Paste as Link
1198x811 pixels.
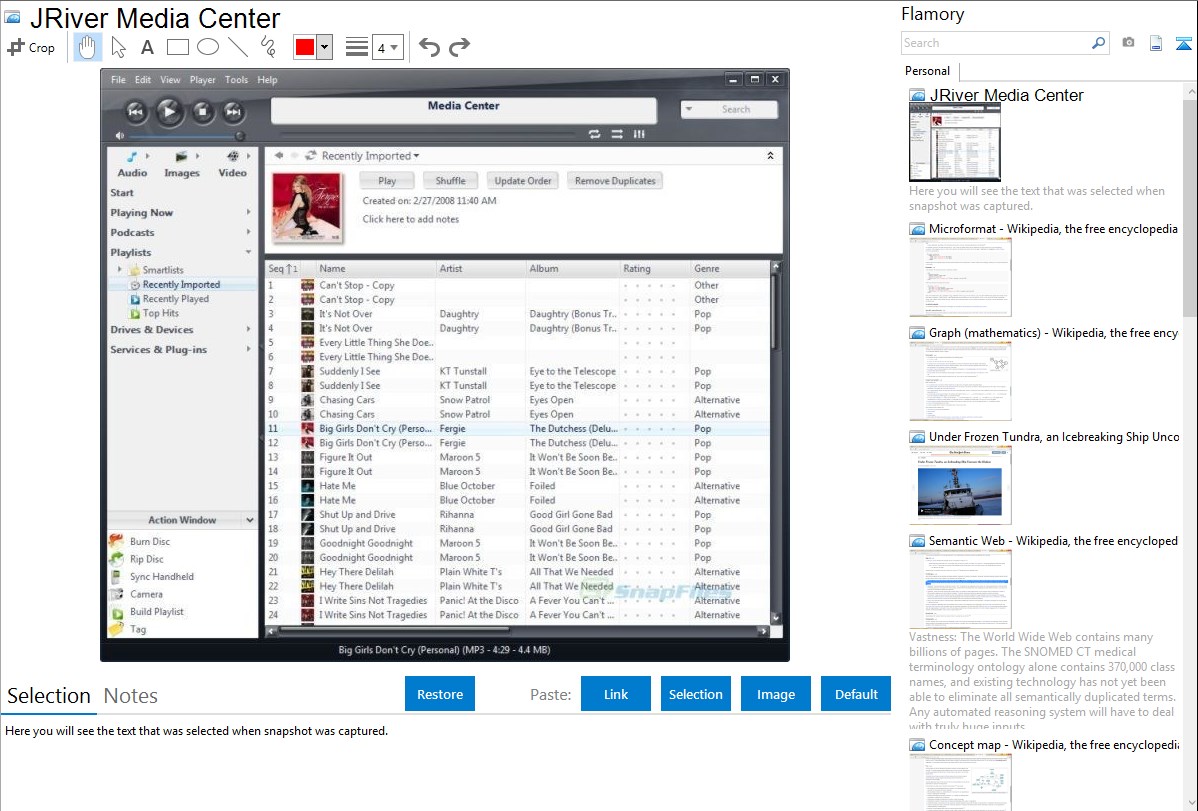point(616,694)
